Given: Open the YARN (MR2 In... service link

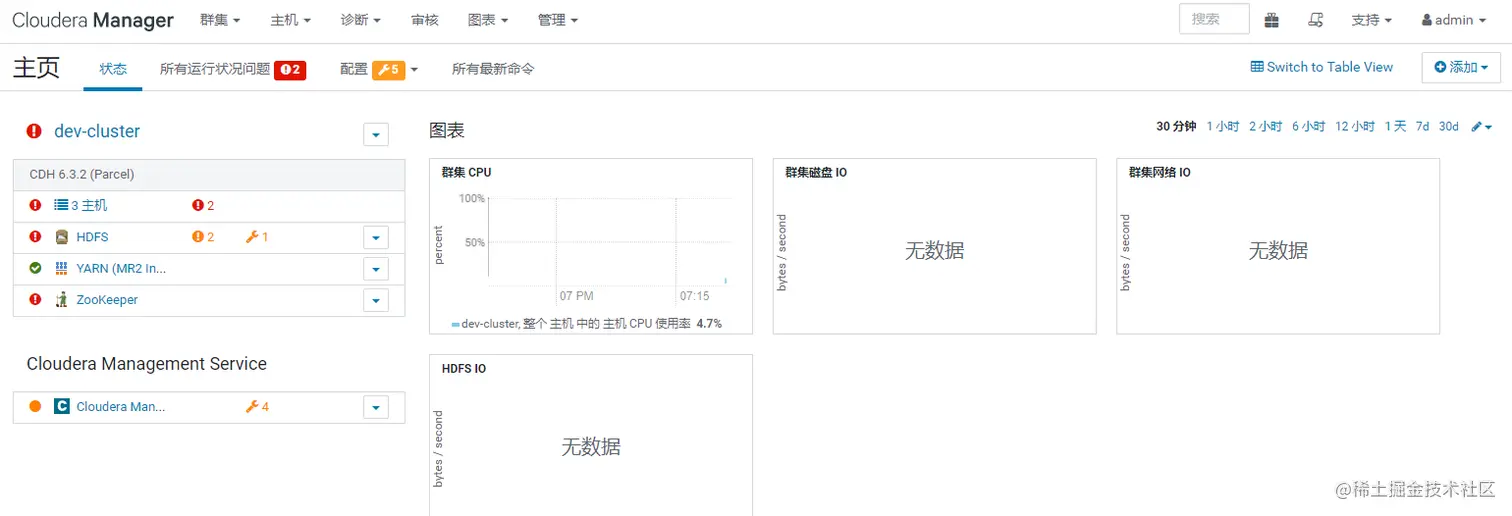Looking at the screenshot, I should 121,268.
